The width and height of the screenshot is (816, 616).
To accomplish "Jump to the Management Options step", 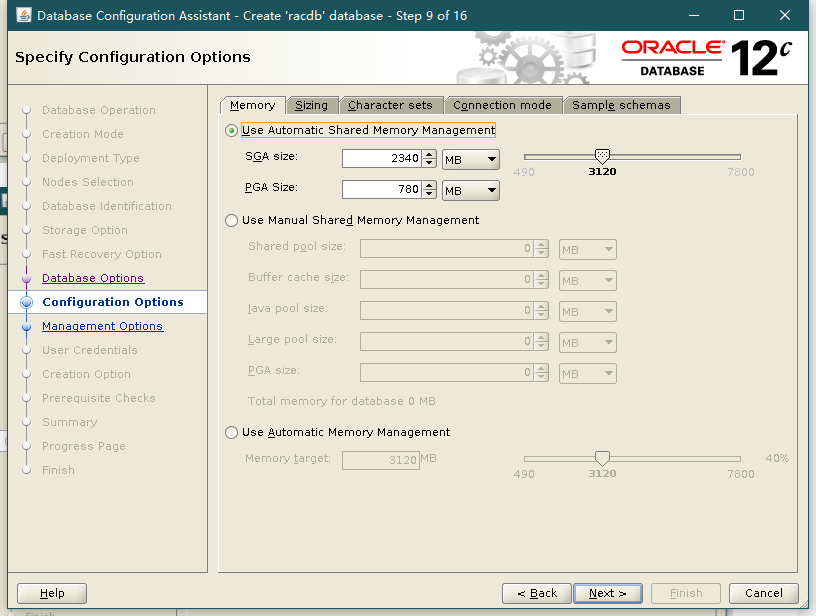I will pyautogui.click(x=102, y=326).
